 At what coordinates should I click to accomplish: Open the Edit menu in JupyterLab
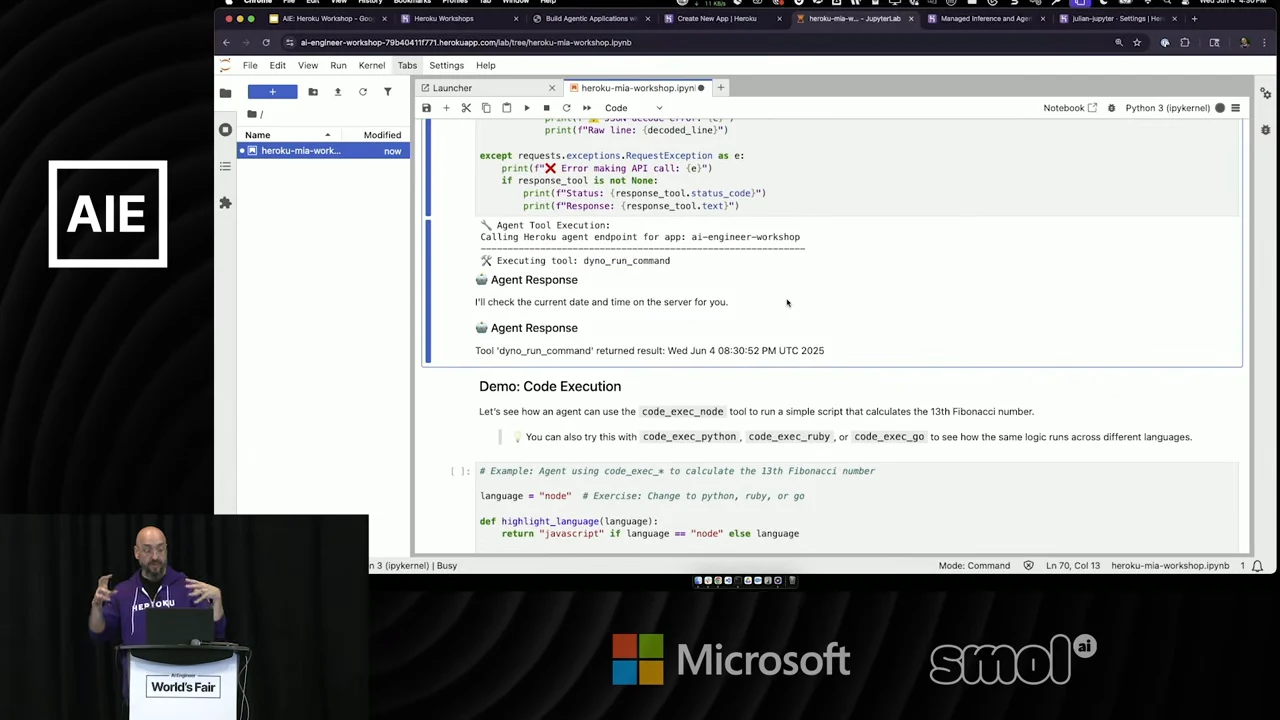(277, 65)
